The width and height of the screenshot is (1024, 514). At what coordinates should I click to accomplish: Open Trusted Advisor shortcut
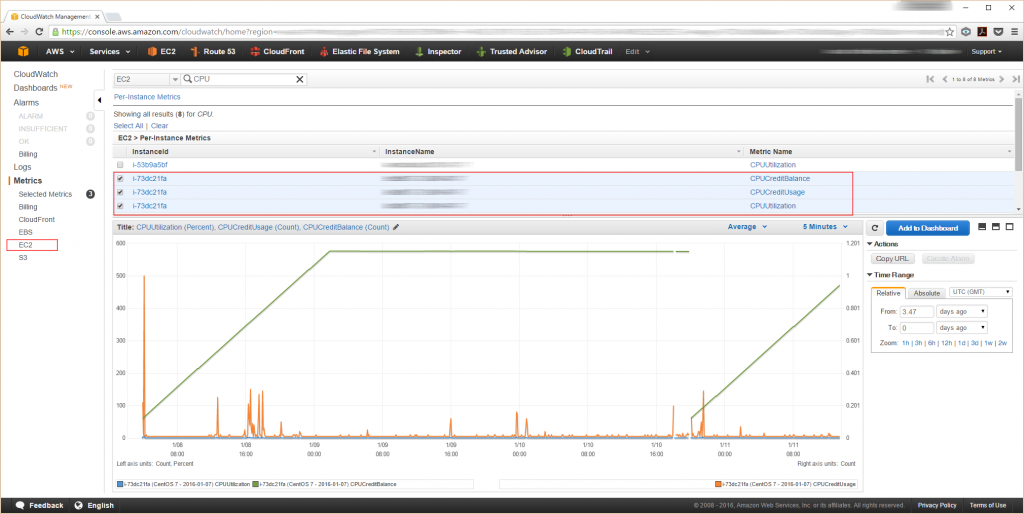click(511, 52)
